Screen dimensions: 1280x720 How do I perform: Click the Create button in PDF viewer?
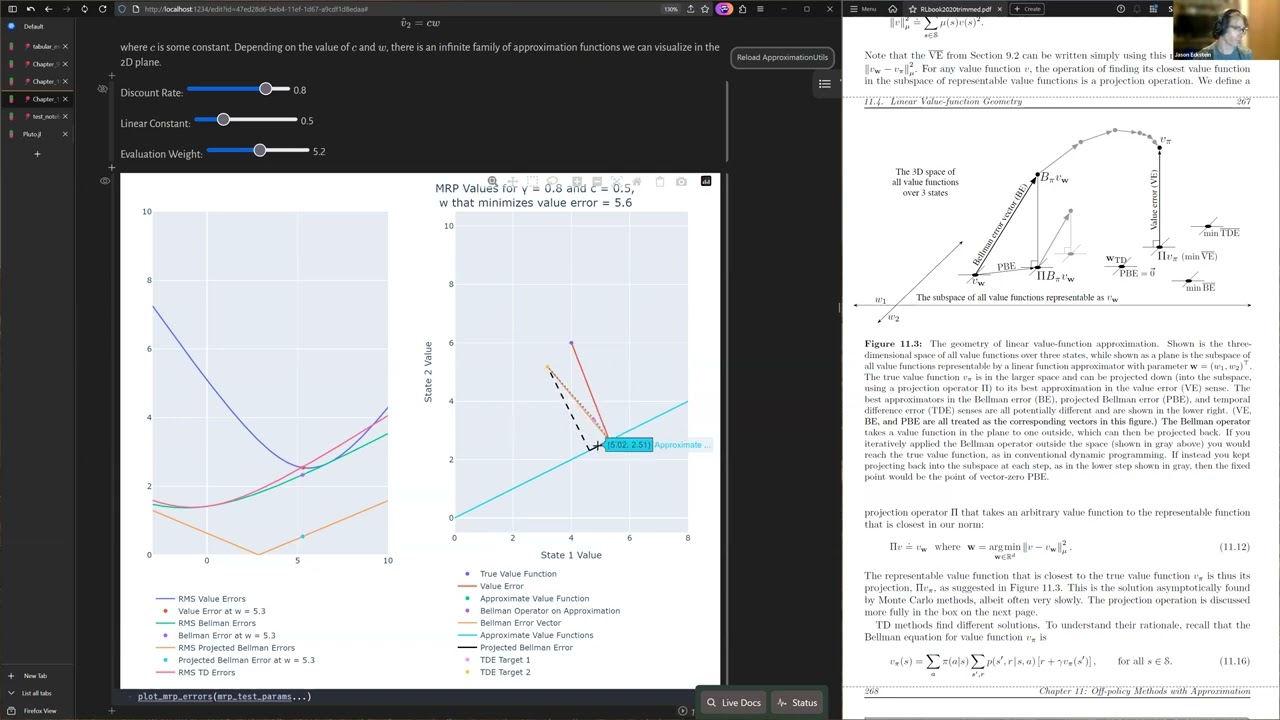pos(1027,9)
